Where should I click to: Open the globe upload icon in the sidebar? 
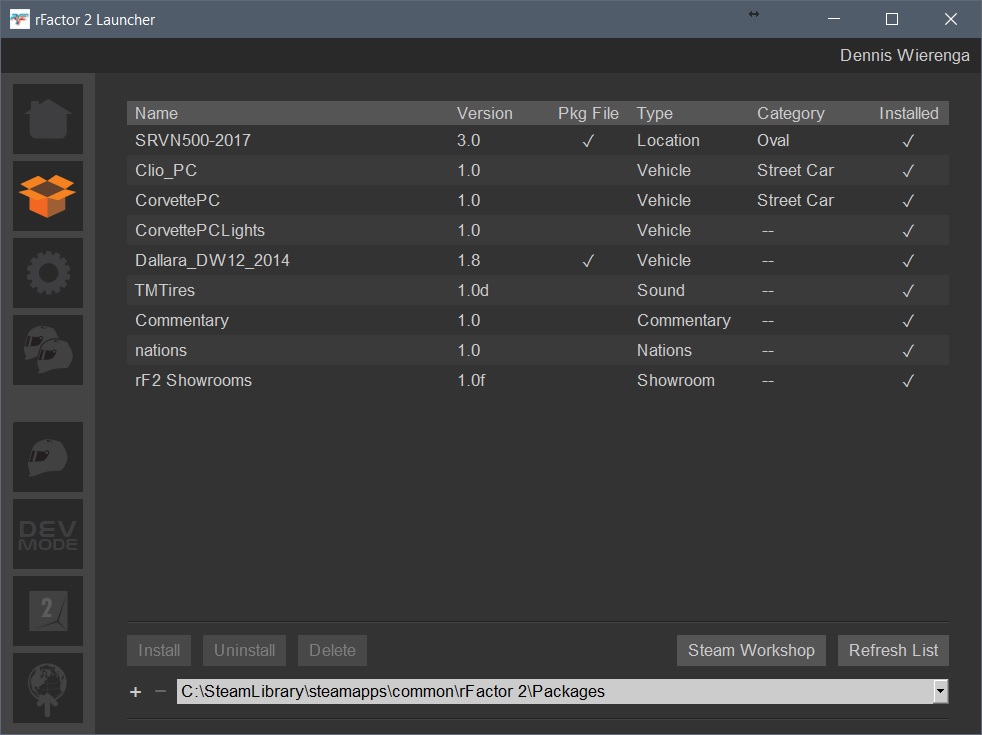48,688
